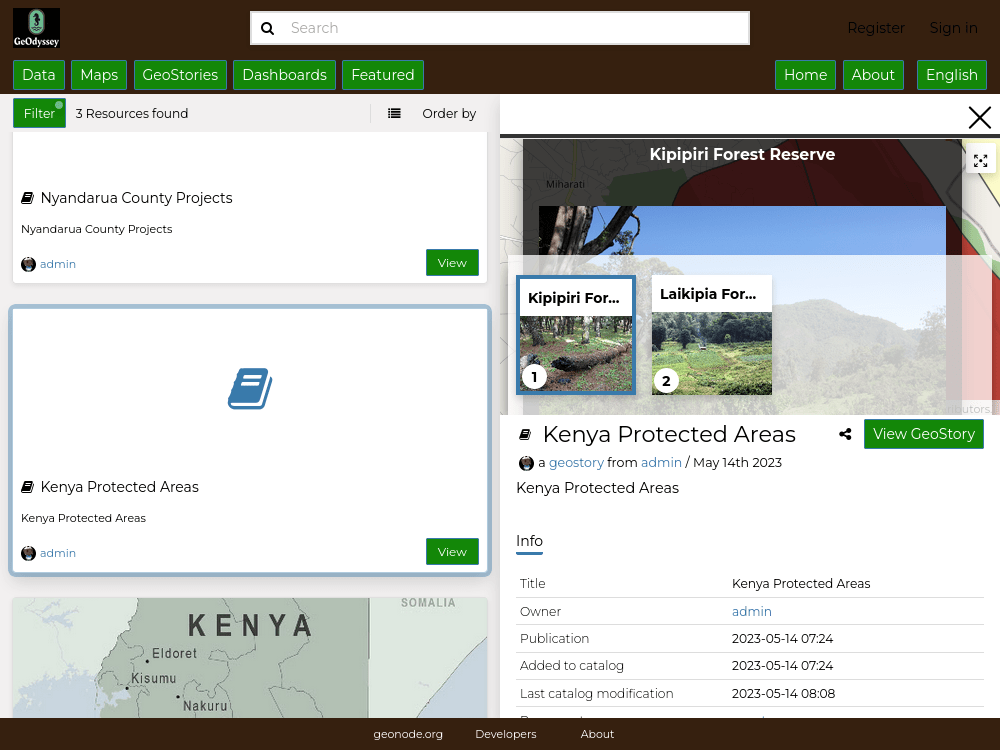Image resolution: width=1000 pixels, height=750 pixels.
Task: Click the book icon beside Nyandarua County Projects
Action: 26,197
